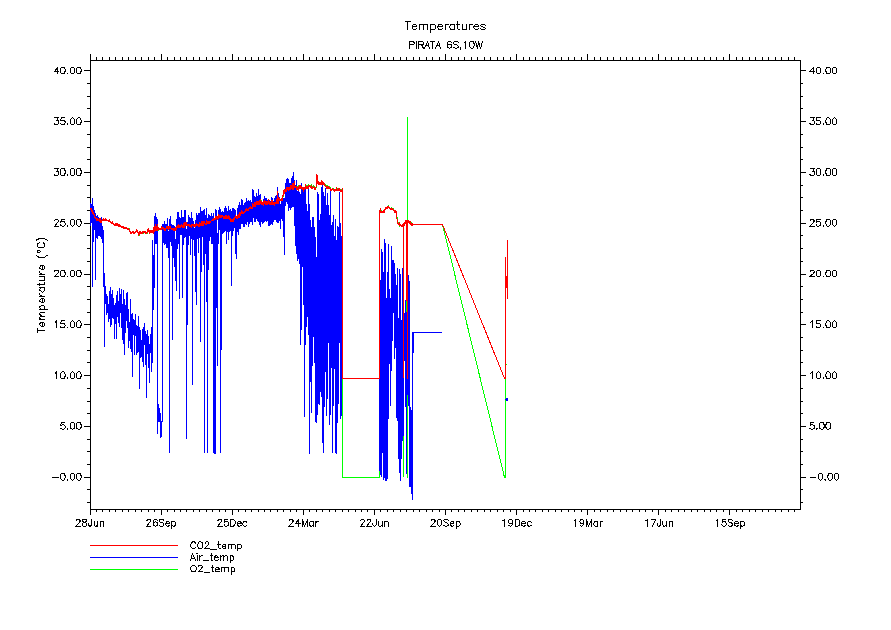Select the 10.00 label on left axis

[x=68, y=376]
